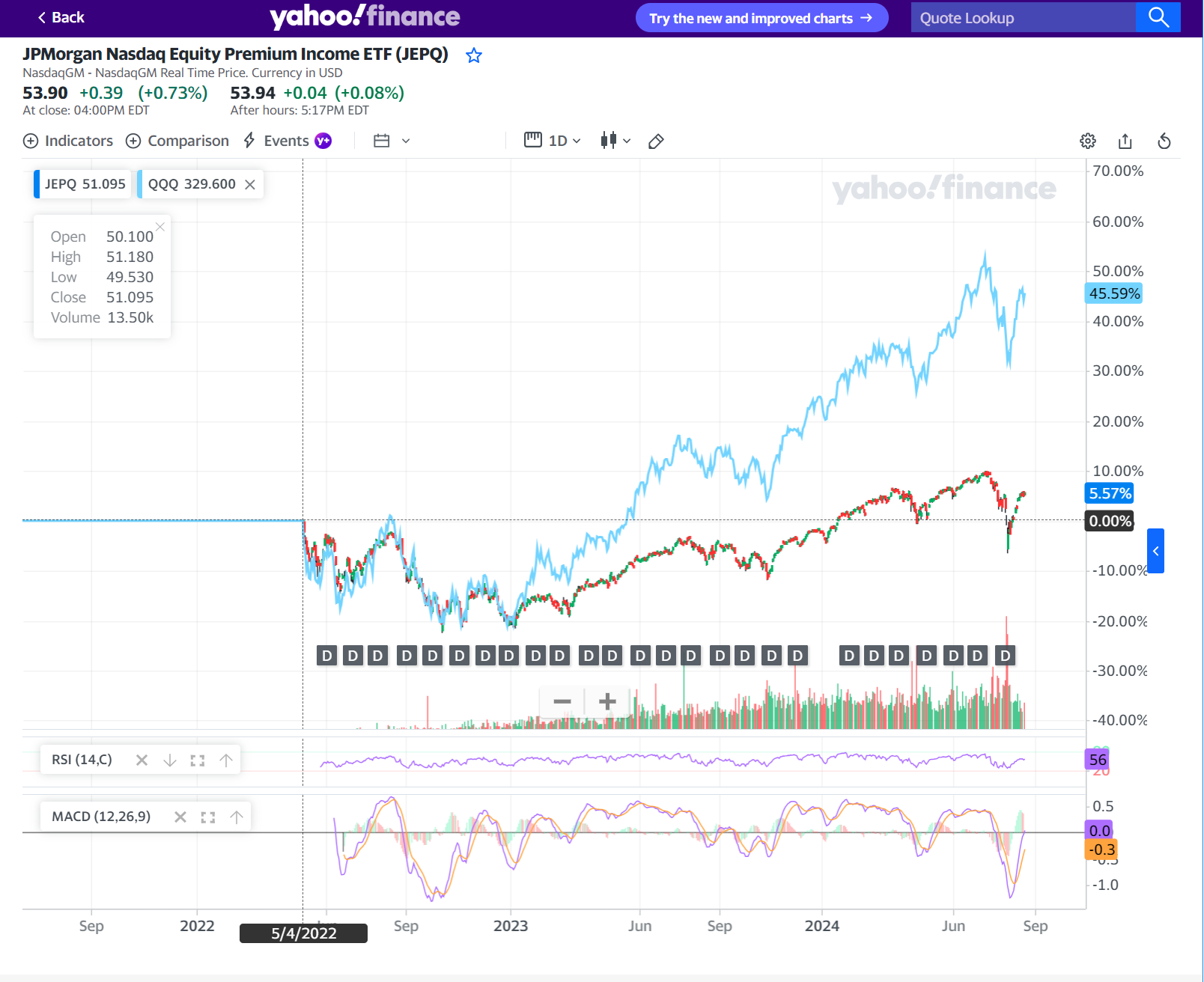
Task: Click the RSI (14,C) indicator label
Action: (x=82, y=760)
